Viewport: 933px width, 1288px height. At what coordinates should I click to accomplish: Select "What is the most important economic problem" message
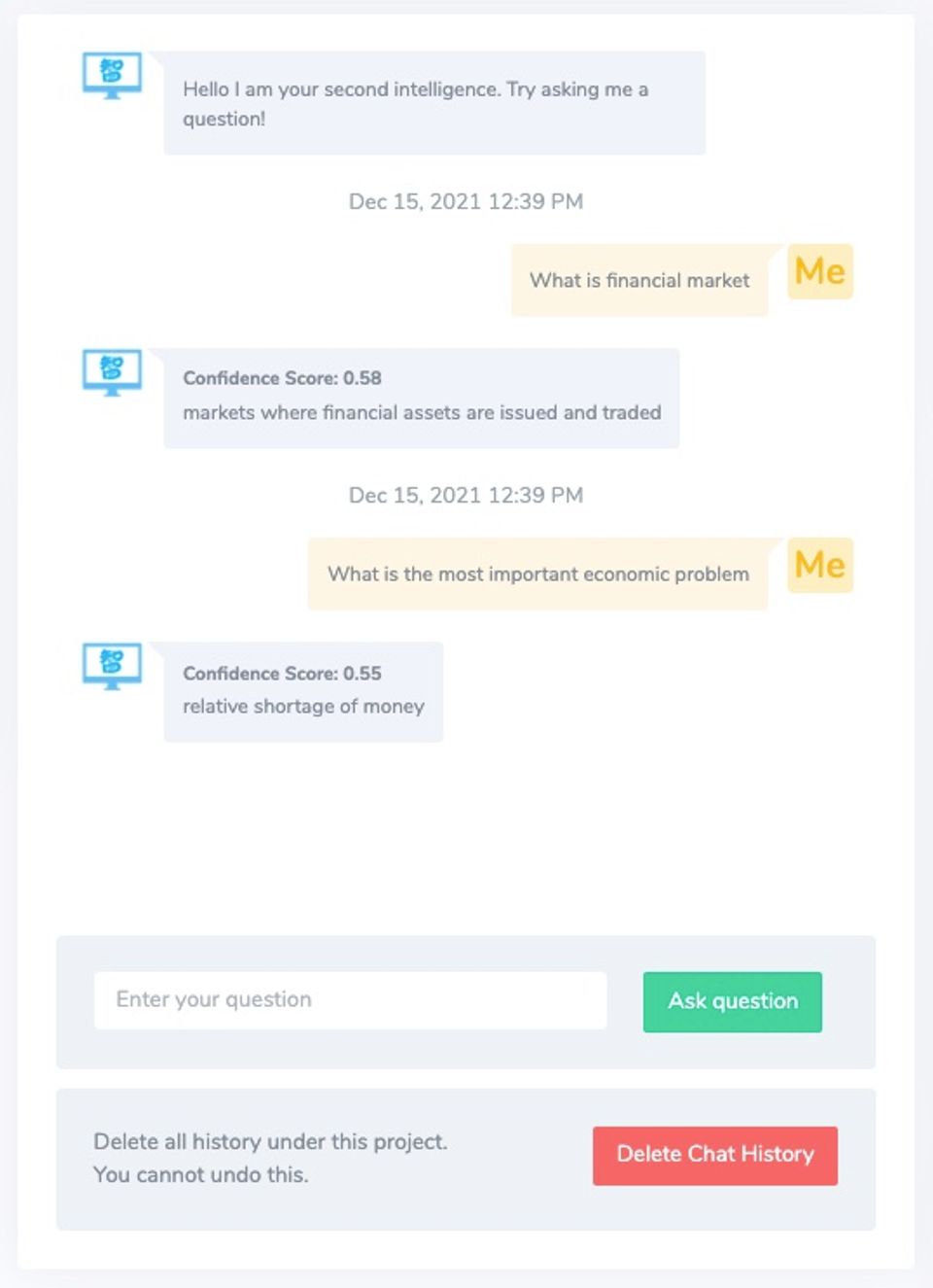[x=537, y=574]
